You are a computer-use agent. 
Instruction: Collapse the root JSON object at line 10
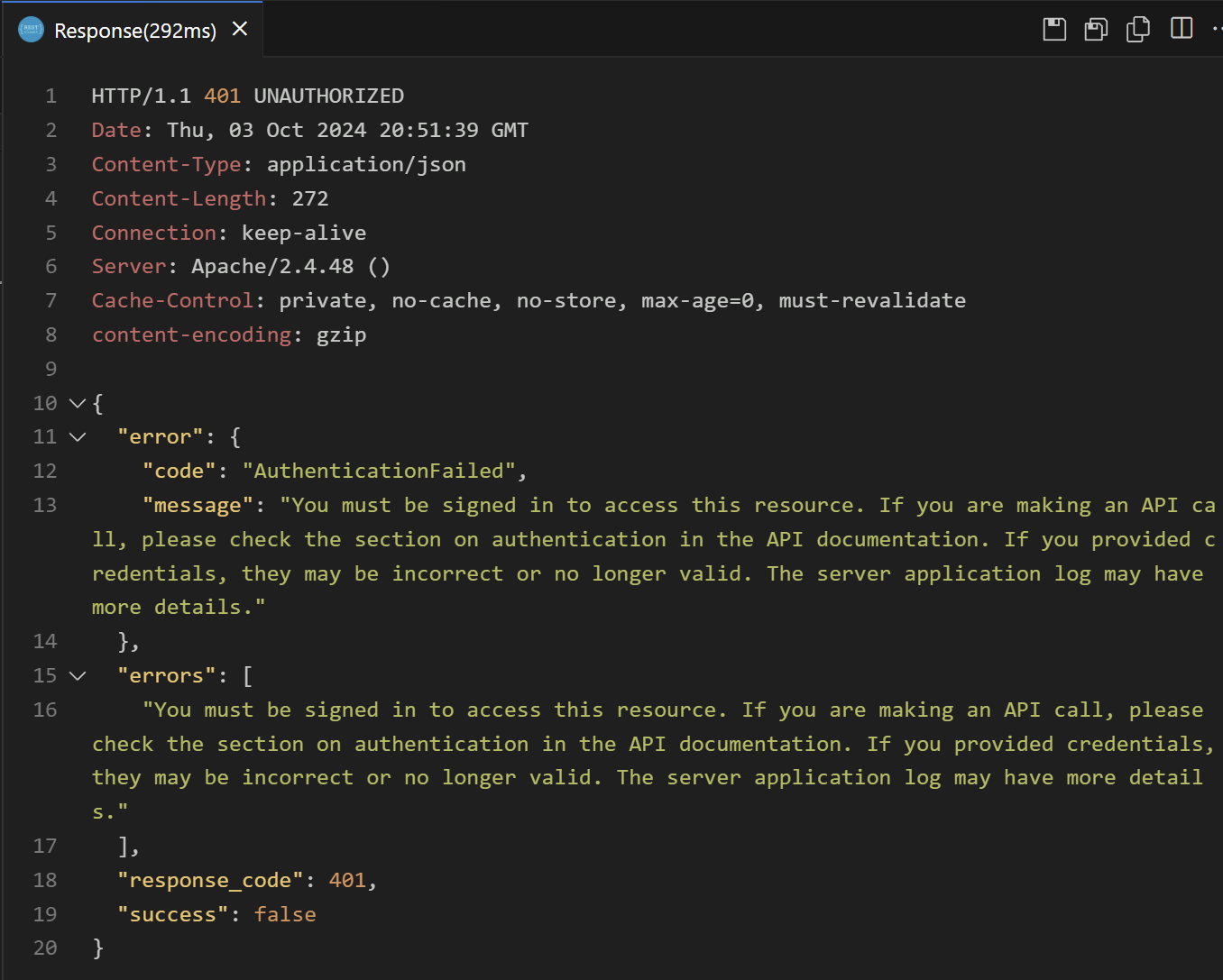click(x=78, y=403)
